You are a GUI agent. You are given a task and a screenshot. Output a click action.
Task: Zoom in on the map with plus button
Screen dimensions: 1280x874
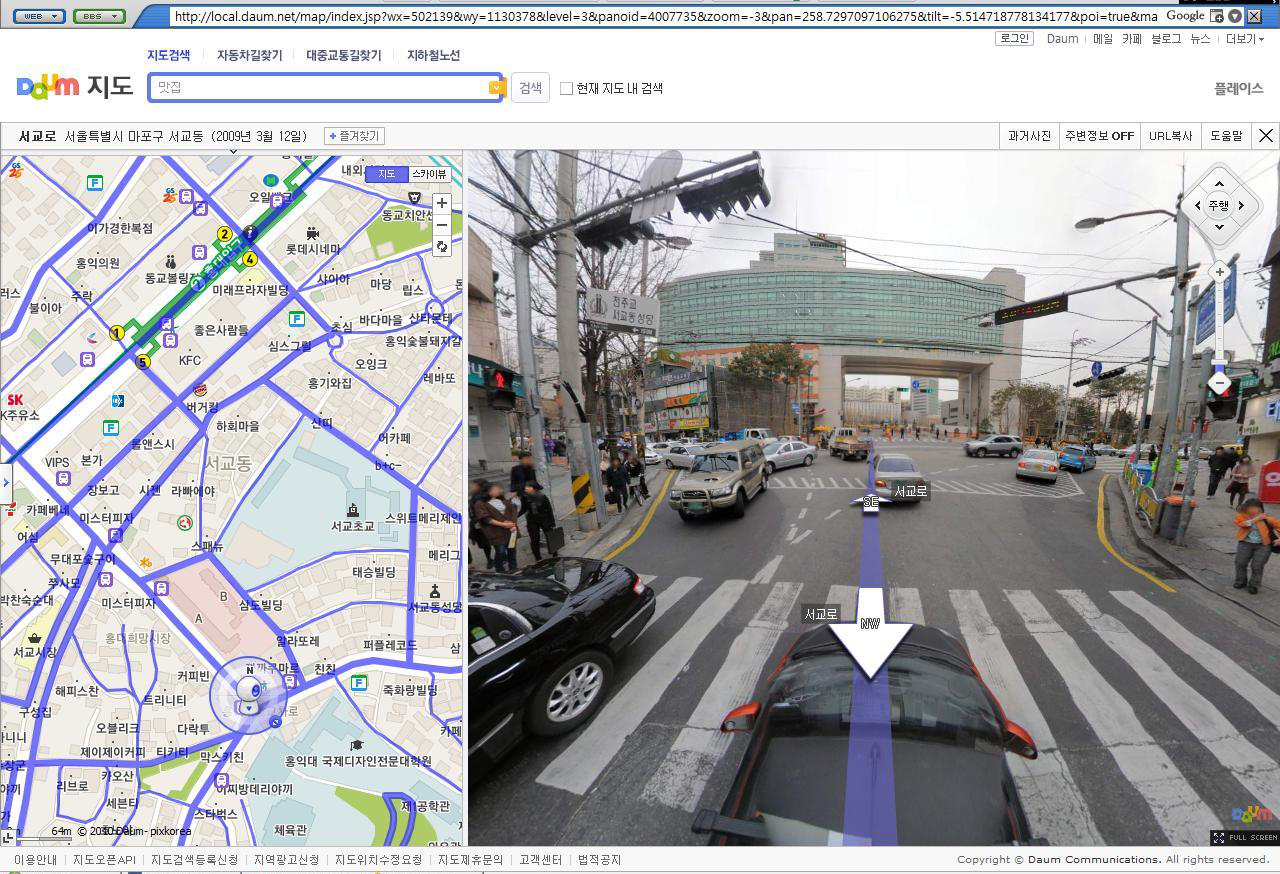pos(441,203)
